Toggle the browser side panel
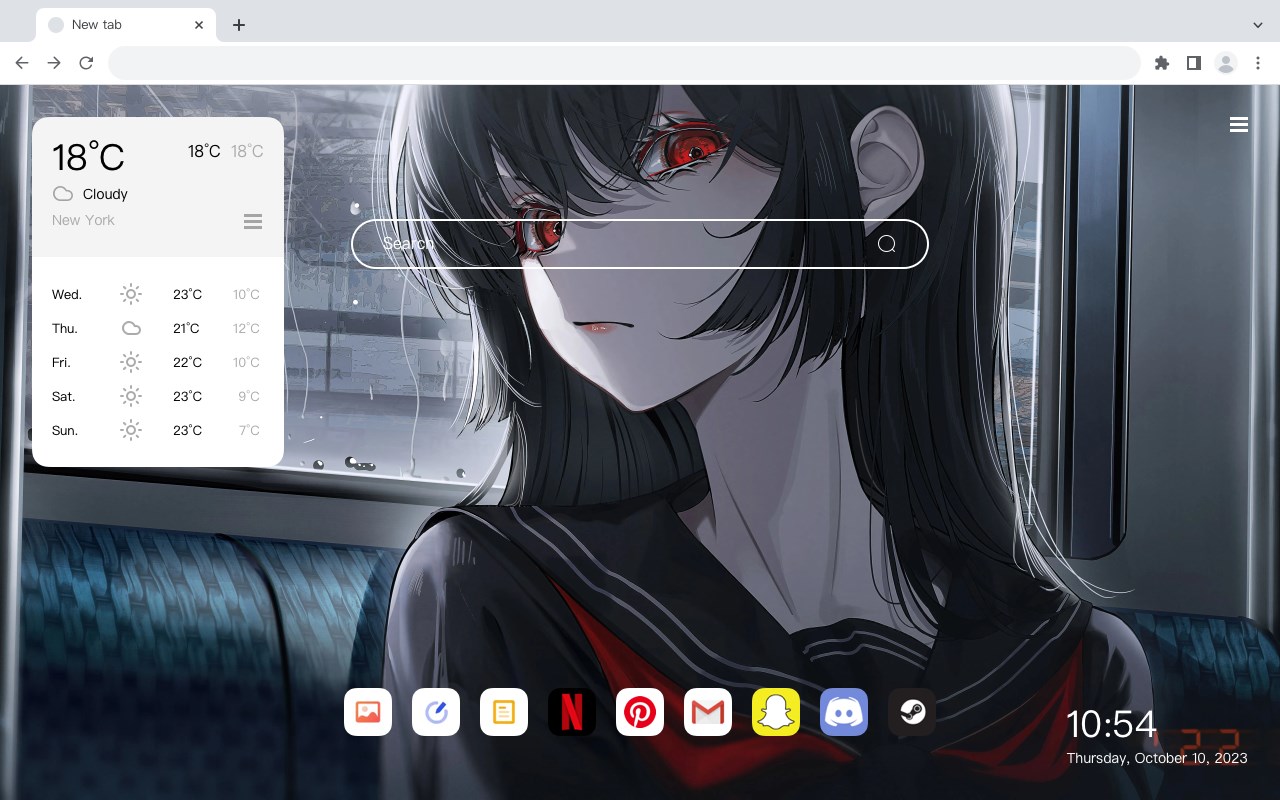 click(x=1193, y=63)
